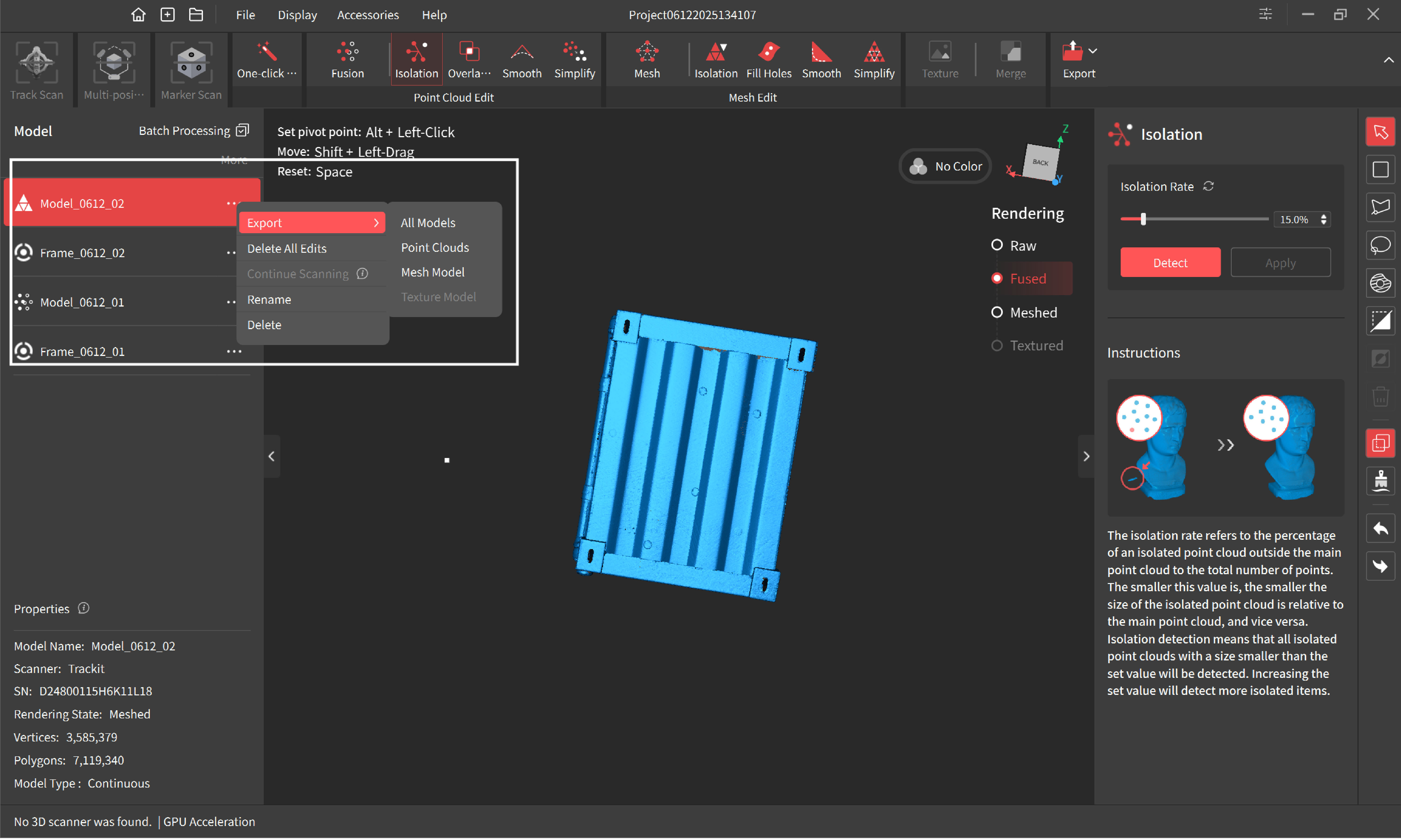The width and height of the screenshot is (1401, 840).
Task: Select point cloud Simplify tool
Action: pyautogui.click(x=575, y=60)
